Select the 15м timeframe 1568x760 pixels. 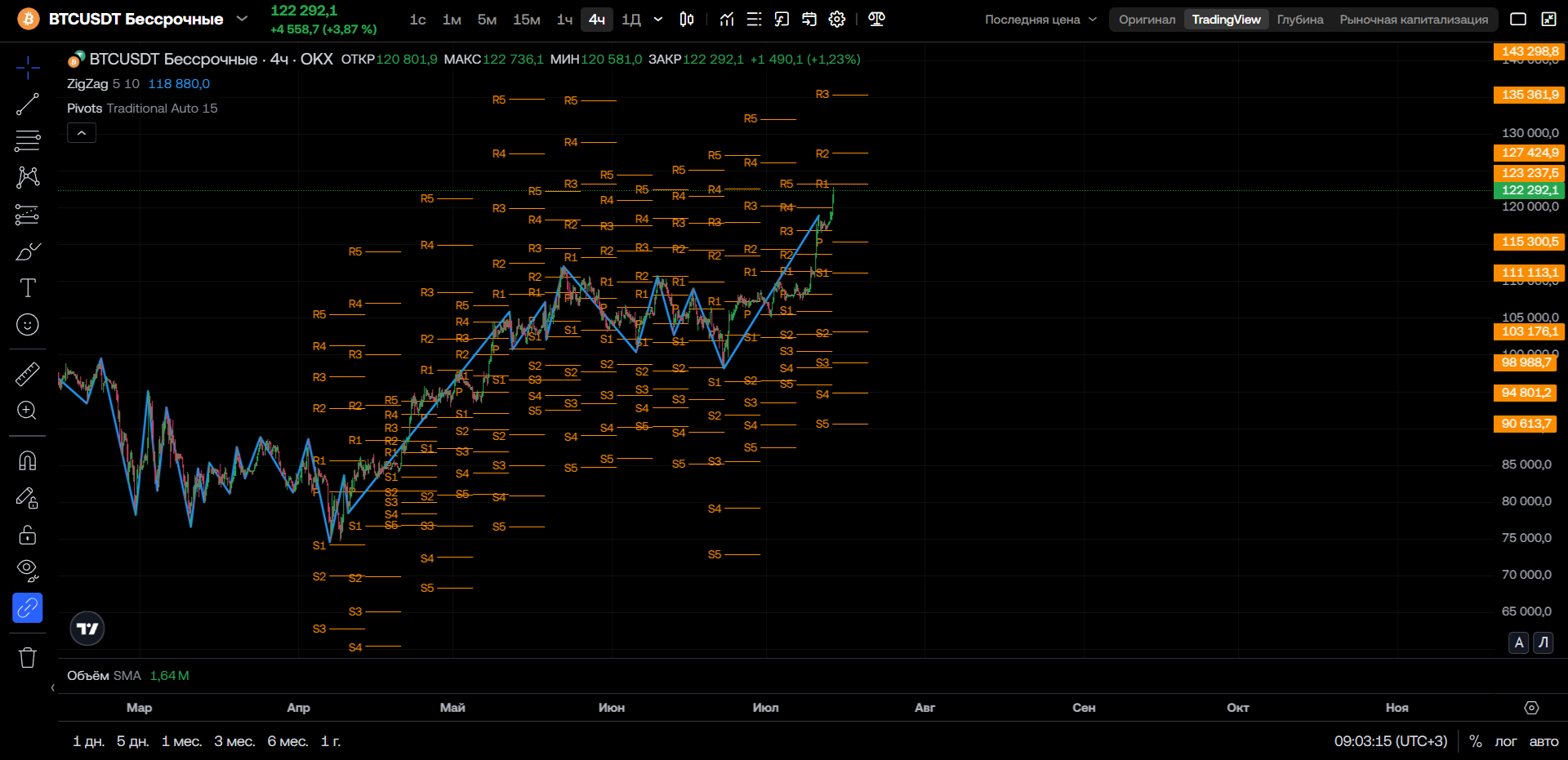(527, 19)
